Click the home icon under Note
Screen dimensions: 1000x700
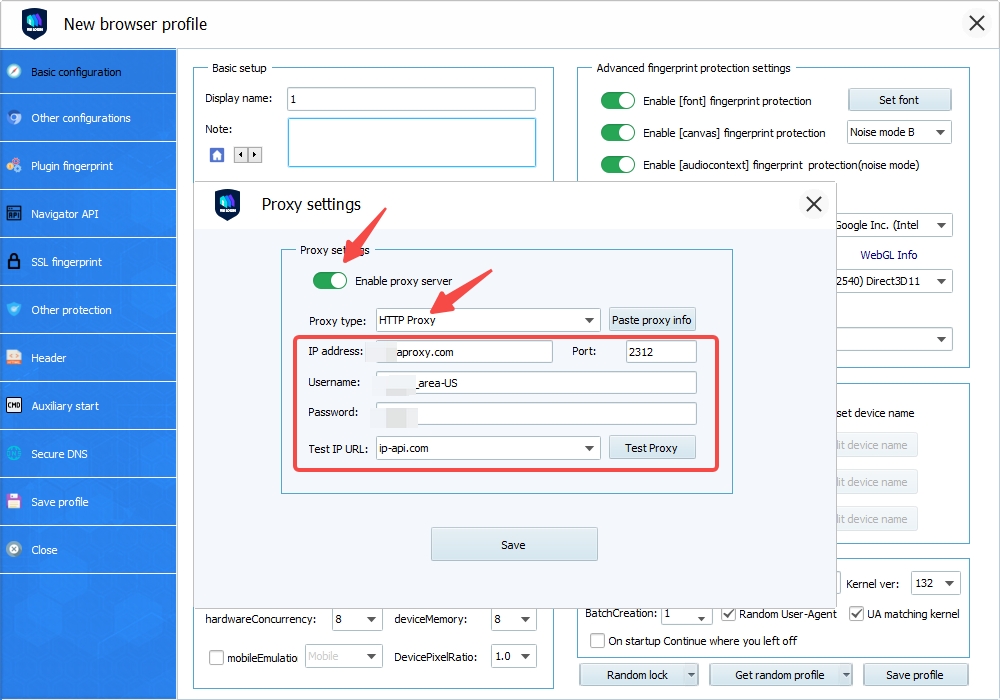[217, 155]
